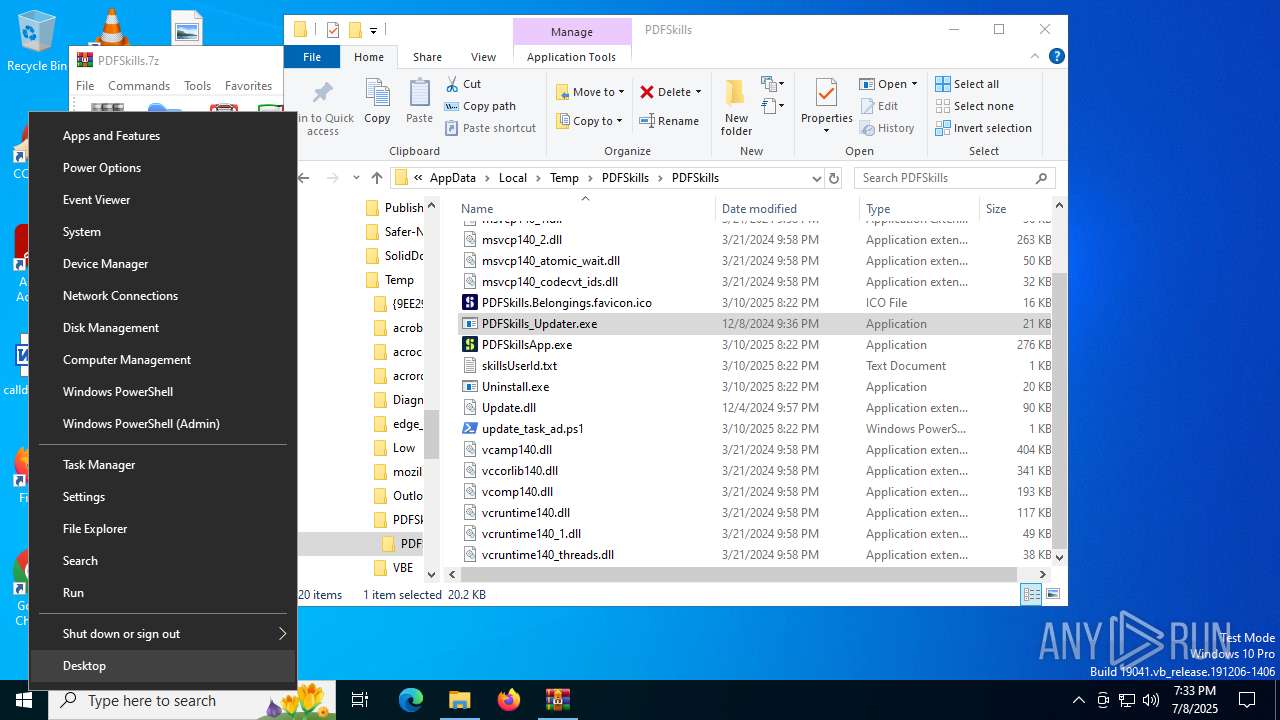Select the PDFSkillsApp.exe file
This screenshot has height=720, width=1280.
click(x=526, y=345)
